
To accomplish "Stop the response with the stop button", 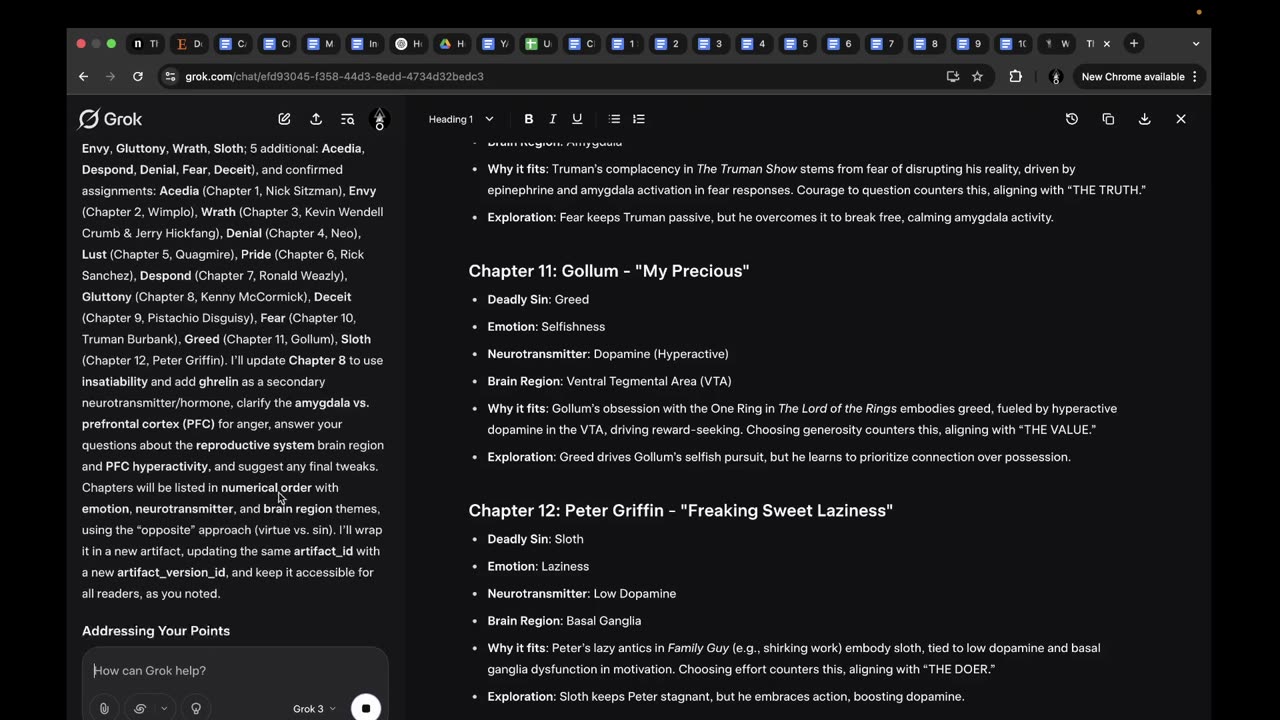I will pos(366,708).
